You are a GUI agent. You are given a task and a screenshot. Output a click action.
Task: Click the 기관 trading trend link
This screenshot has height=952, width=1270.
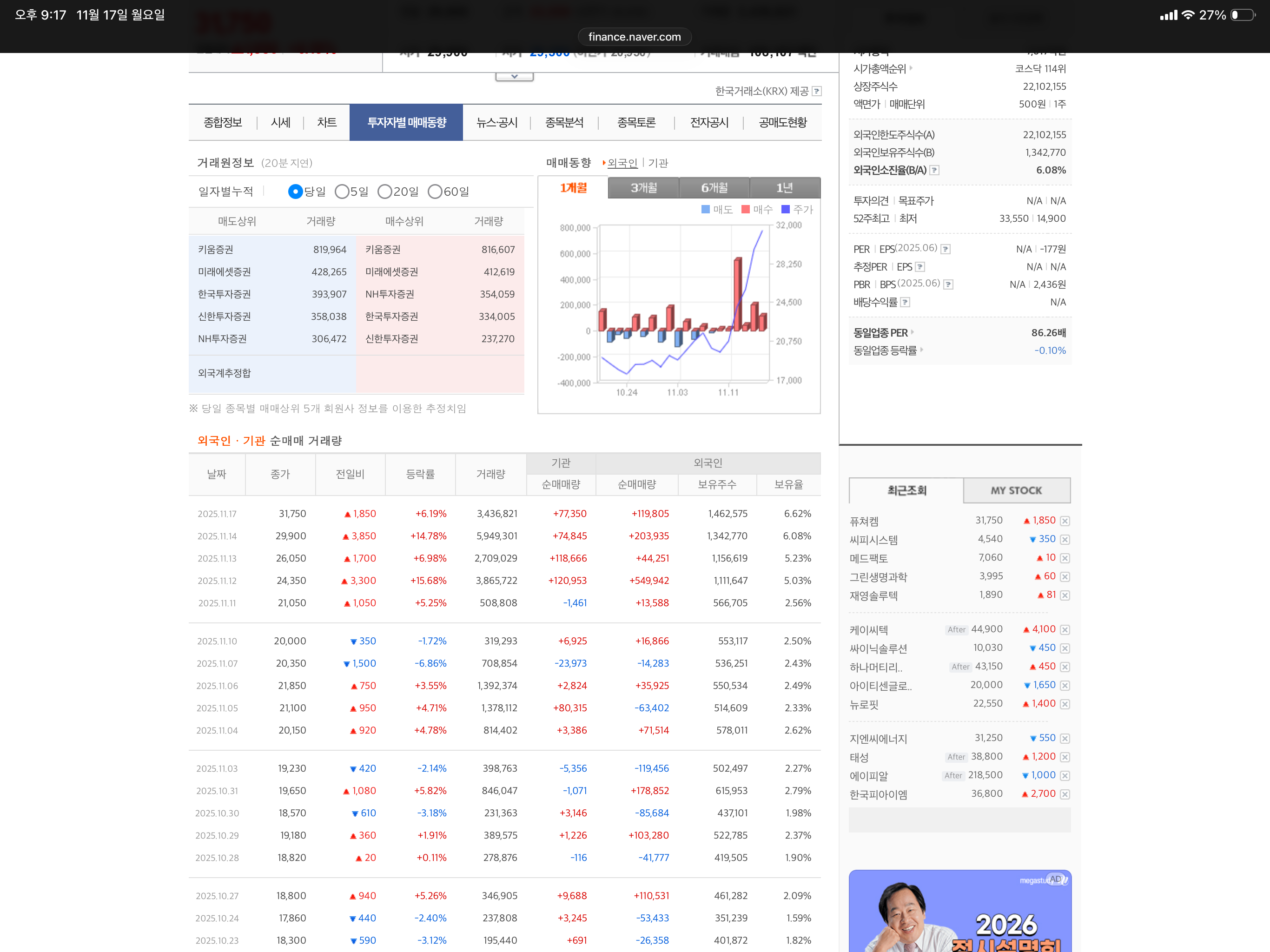click(x=658, y=163)
